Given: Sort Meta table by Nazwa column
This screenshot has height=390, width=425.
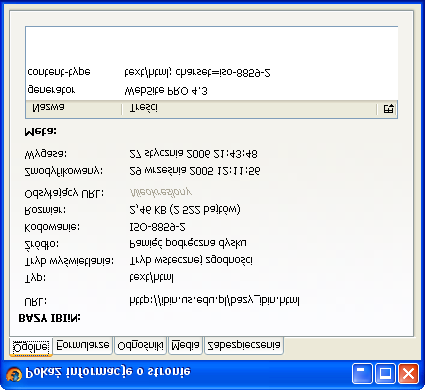Looking at the screenshot, I should pos(73,108).
